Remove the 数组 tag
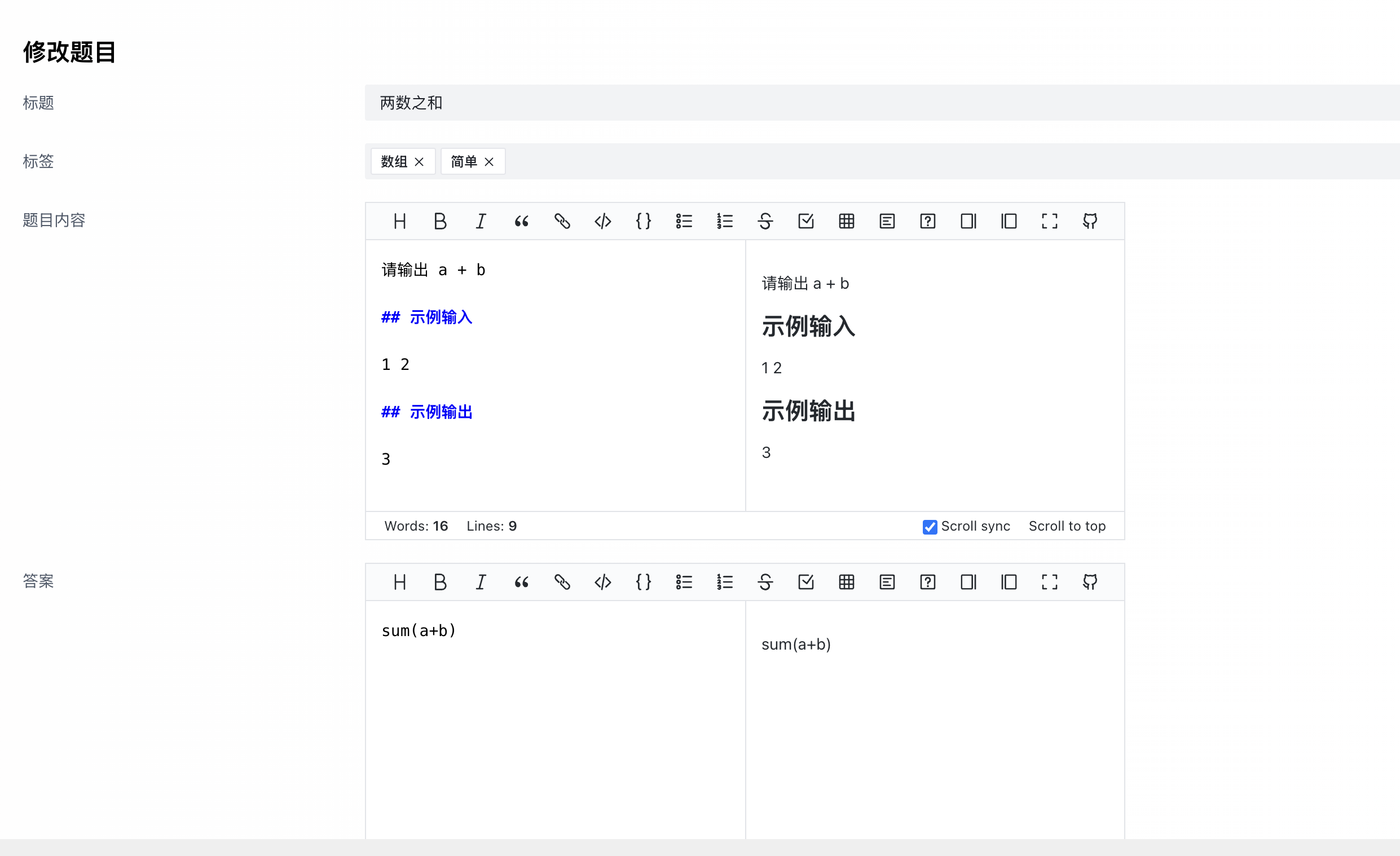Image resolution: width=1400 pixels, height=856 pixels. [x=419, y=162]
